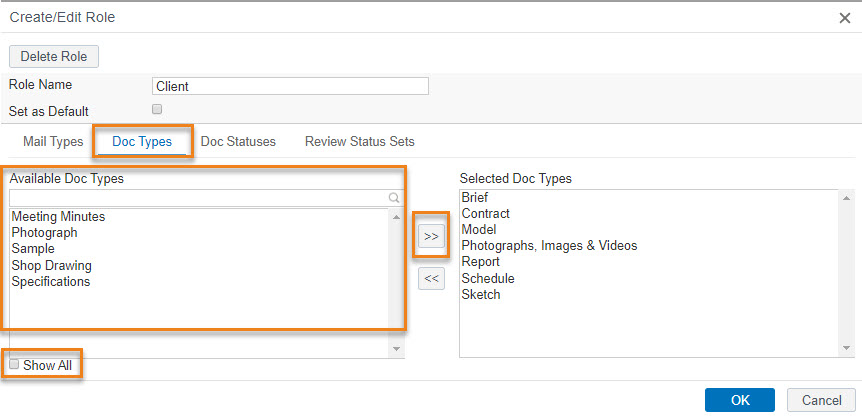Enable the Set as Default checkbox

[157, 109]
